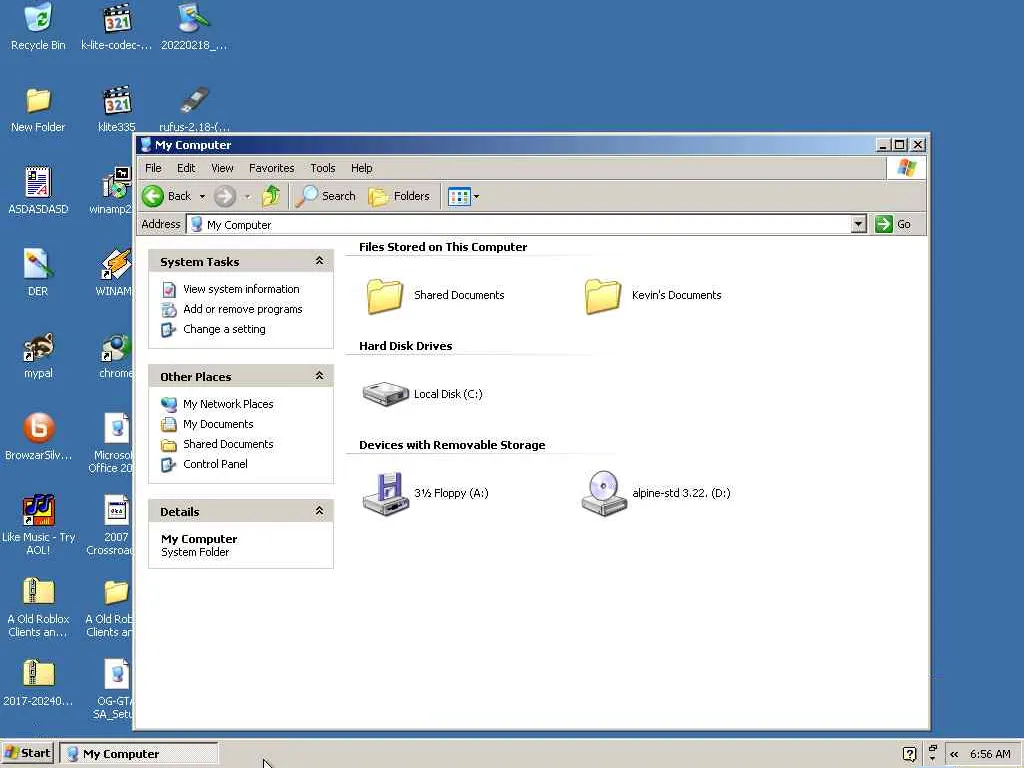Screen dimensions: 1024x768
Task: Open the Favorites menu
Action: 272,168
